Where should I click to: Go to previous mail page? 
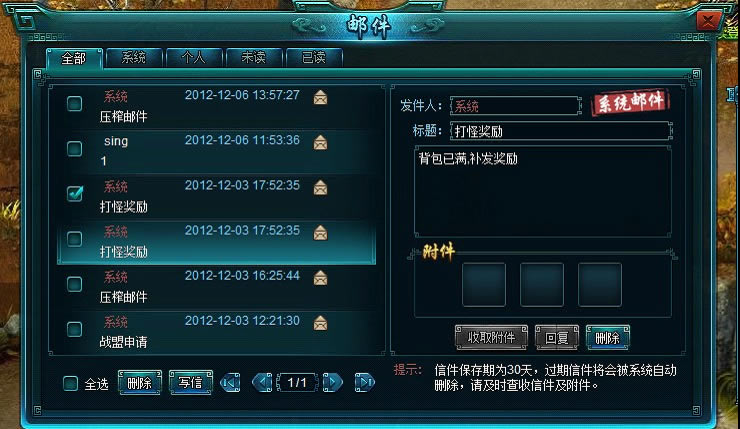262,382
